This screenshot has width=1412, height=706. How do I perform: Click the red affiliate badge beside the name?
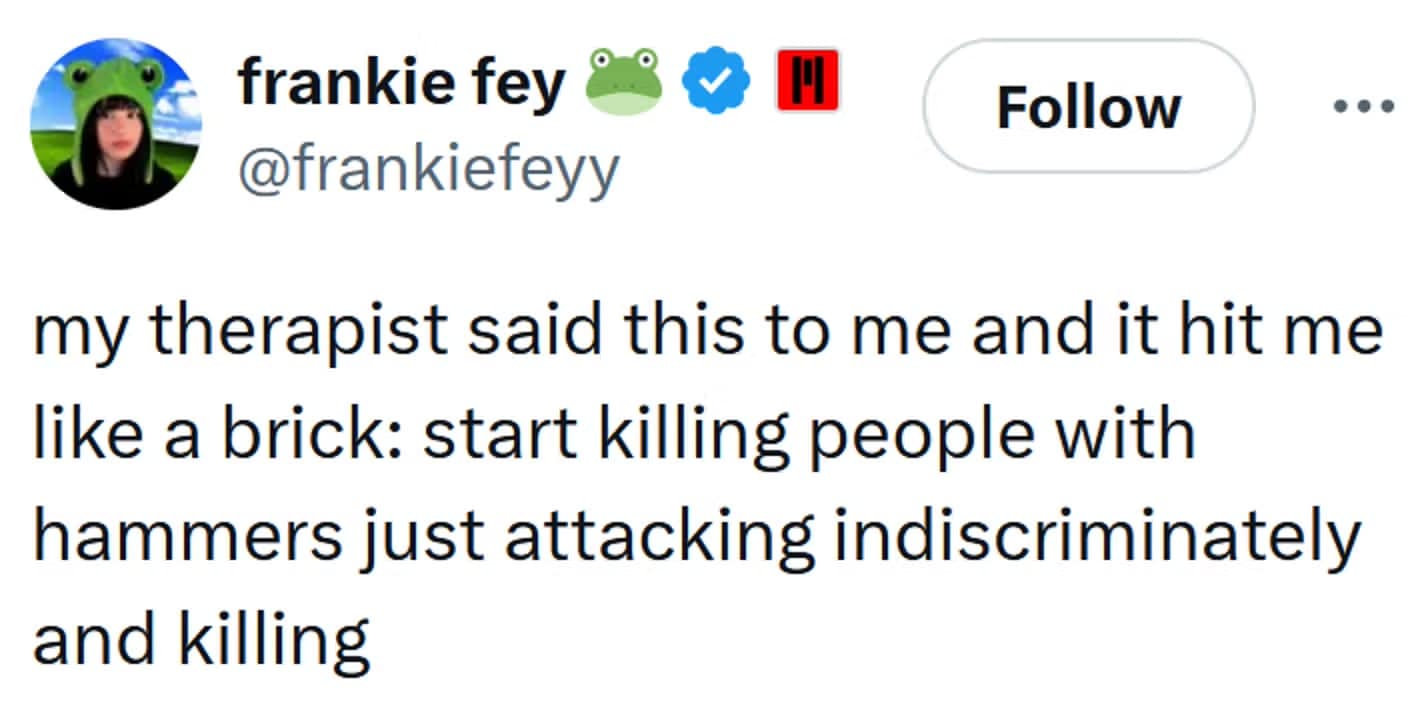point(807,81)
